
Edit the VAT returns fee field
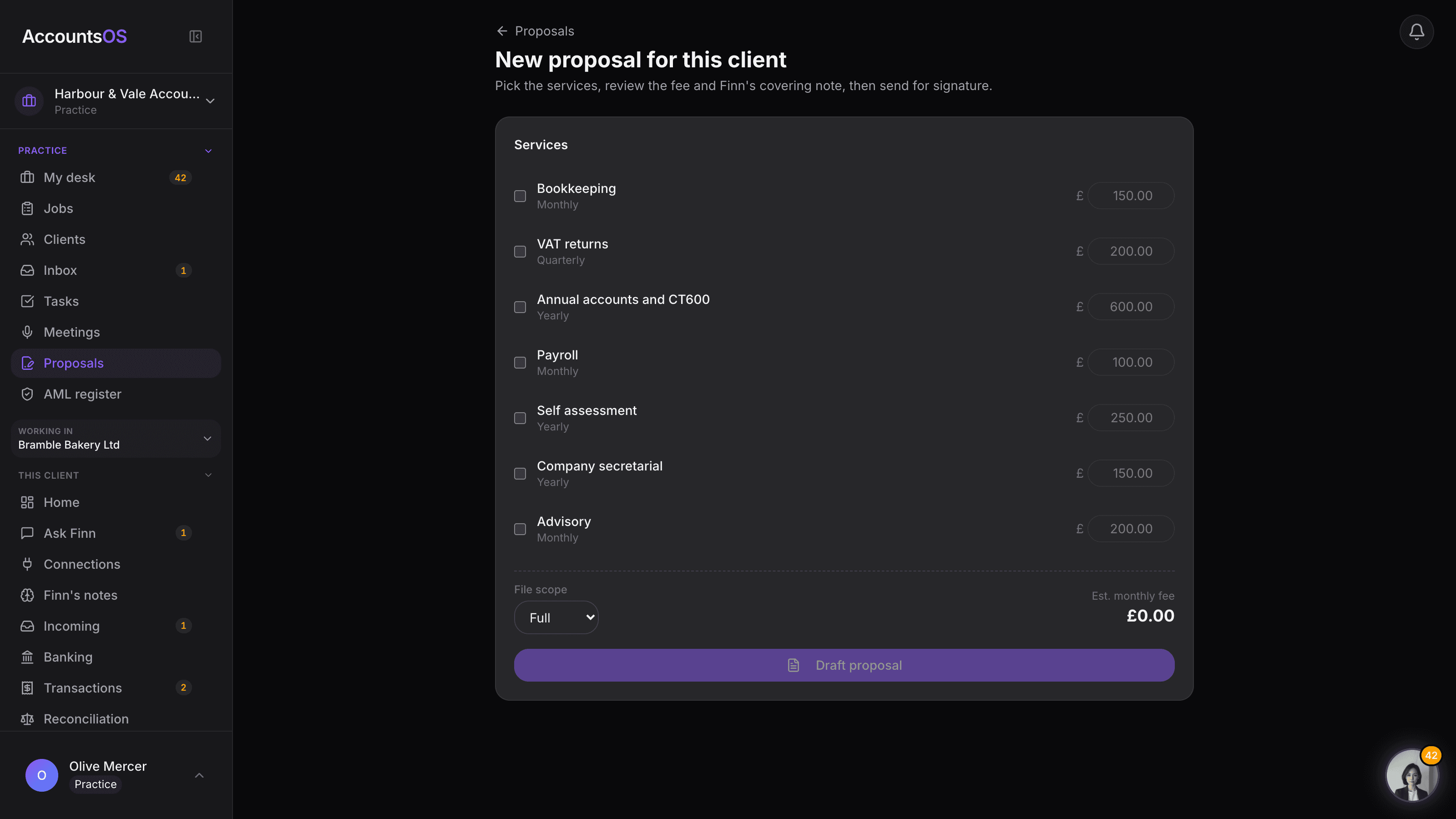[x=1130, y=251]
